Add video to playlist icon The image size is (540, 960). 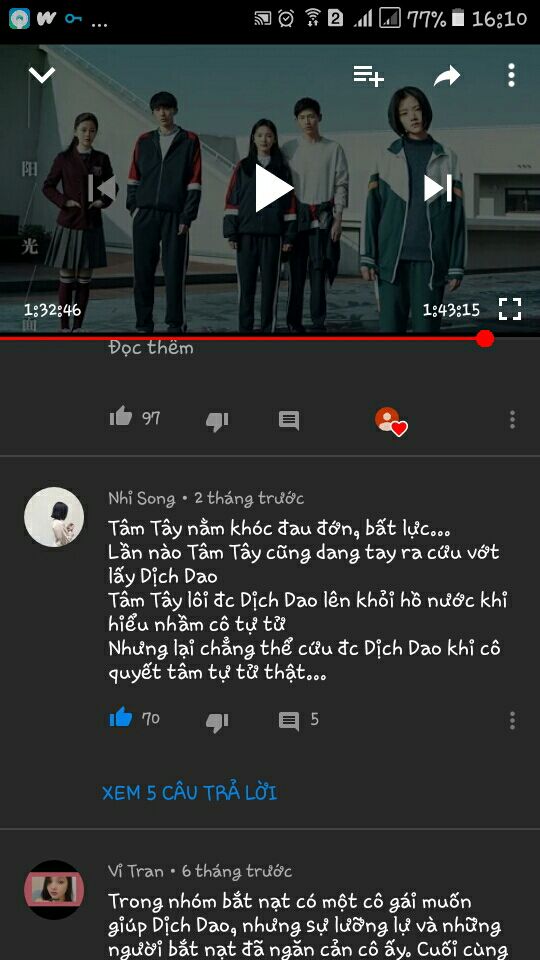[x=369, y=76]
